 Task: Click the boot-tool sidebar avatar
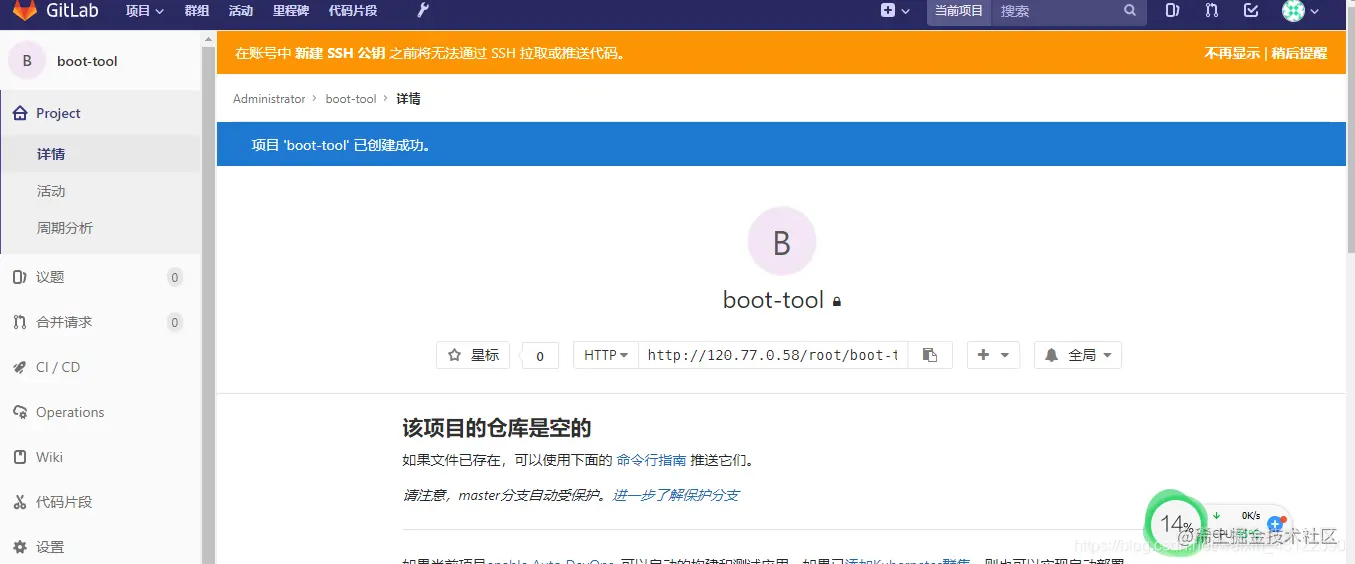click(27, 61)
